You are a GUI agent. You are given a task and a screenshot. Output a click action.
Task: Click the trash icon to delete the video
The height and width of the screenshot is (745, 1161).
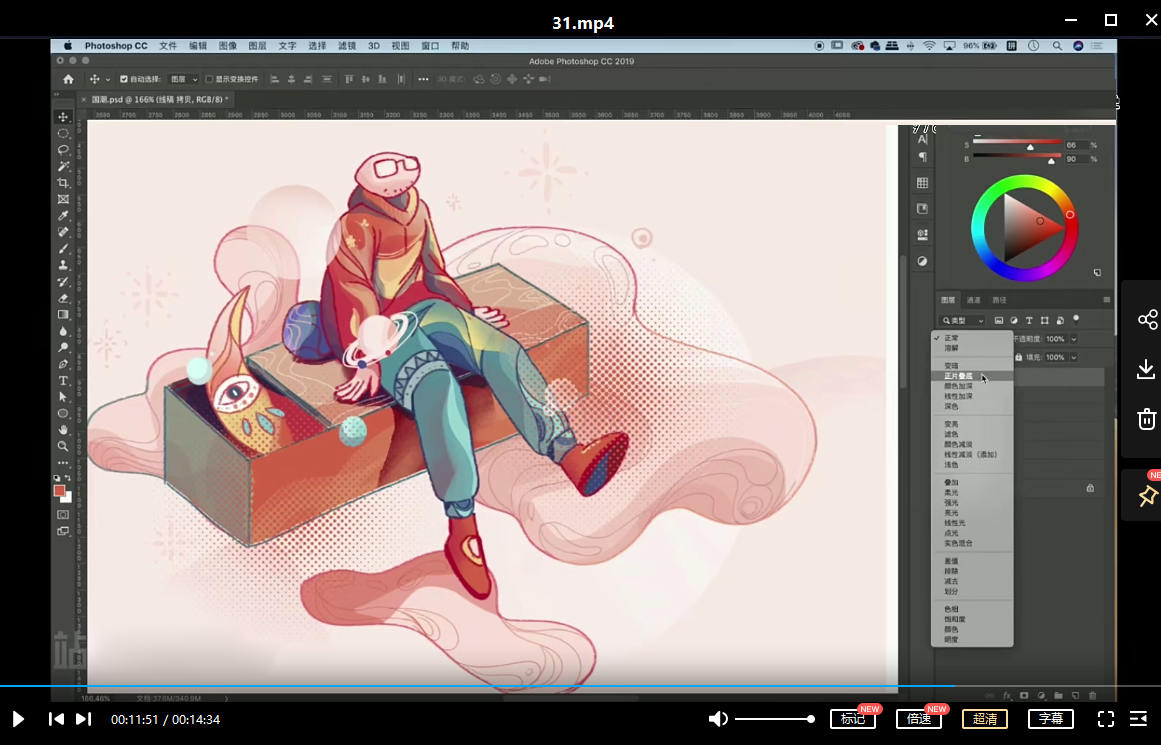(1147, 419)
